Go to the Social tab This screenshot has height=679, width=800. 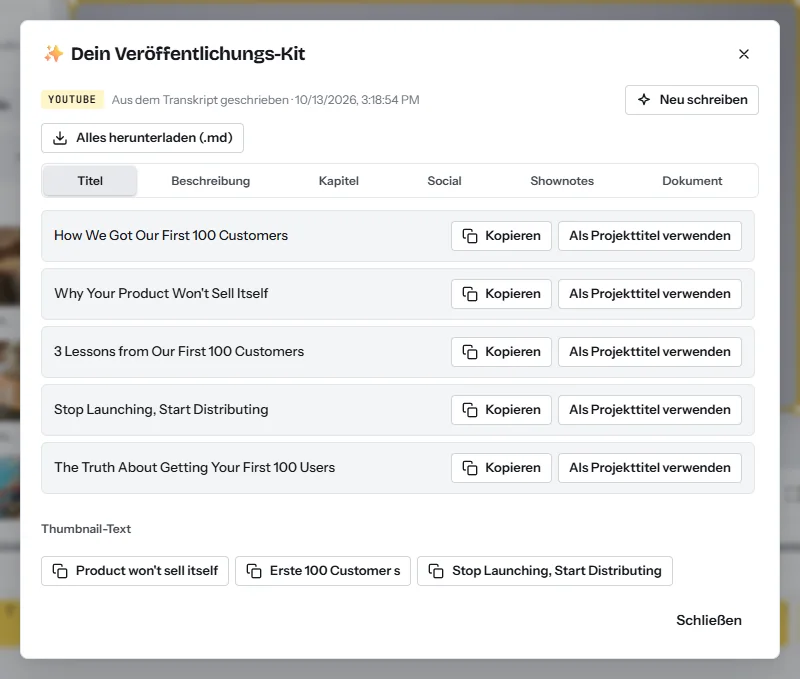[444, 181]
